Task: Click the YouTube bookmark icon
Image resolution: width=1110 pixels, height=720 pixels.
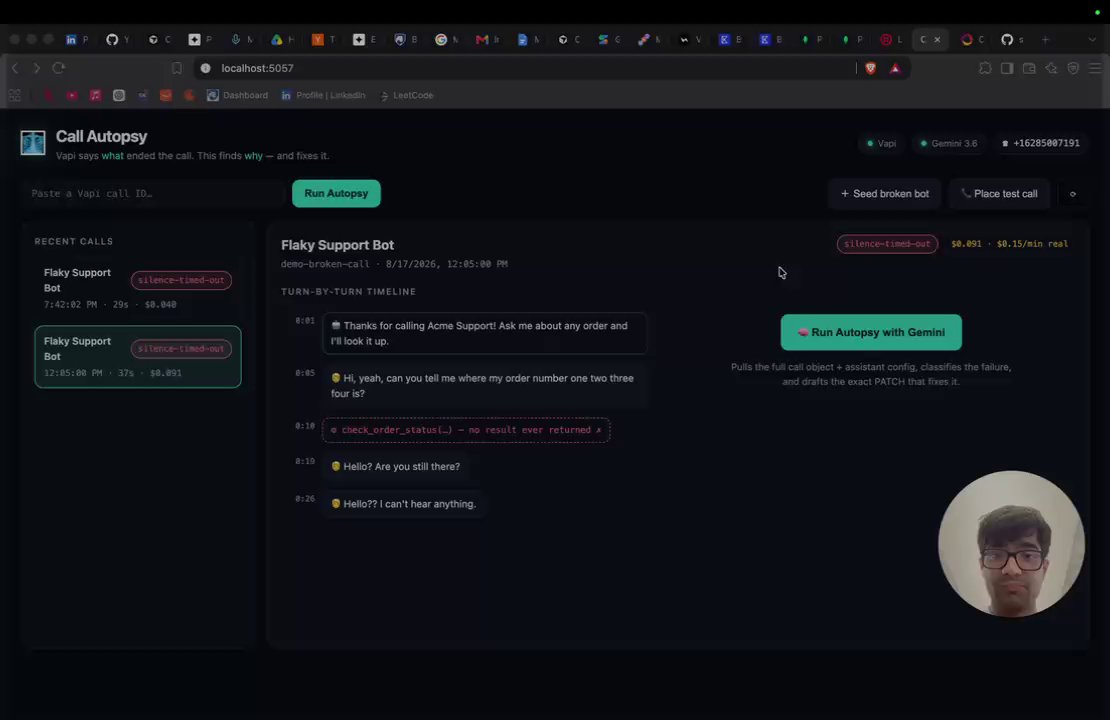Action: [x=71, y=95]
